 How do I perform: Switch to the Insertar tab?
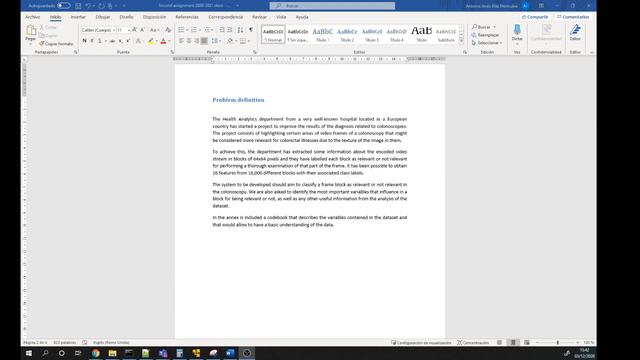[78, 17]
